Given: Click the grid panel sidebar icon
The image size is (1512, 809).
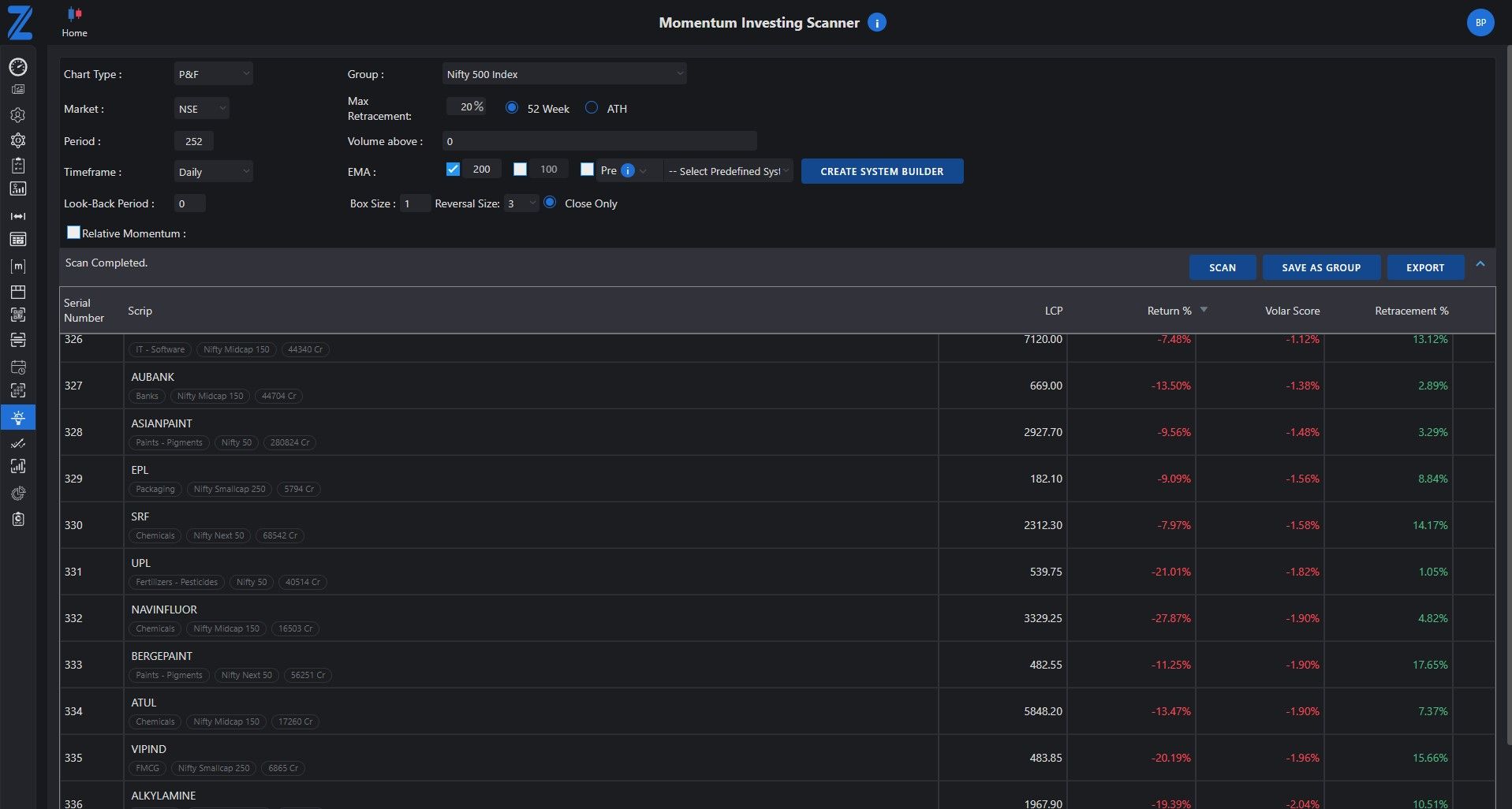Looking at the screenshot, I should pos(18,292).
